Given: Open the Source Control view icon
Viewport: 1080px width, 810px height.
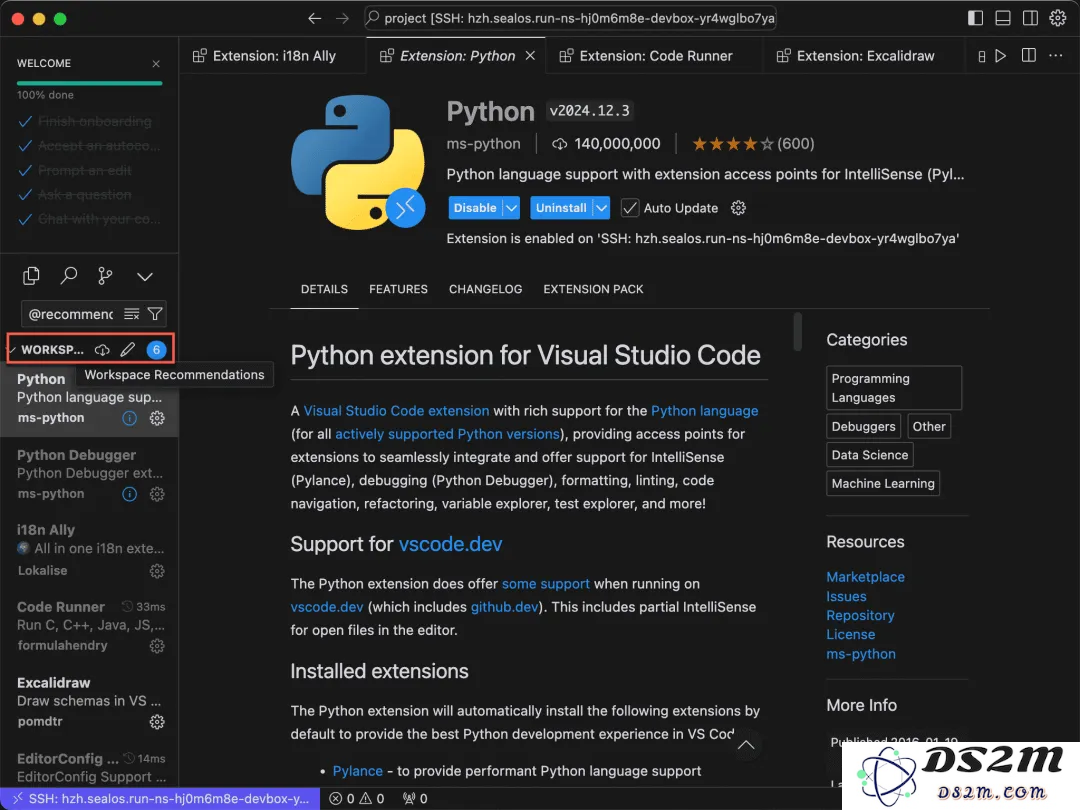Looking at the screenshot, I should pyautogui.click(x=105, y=276).
